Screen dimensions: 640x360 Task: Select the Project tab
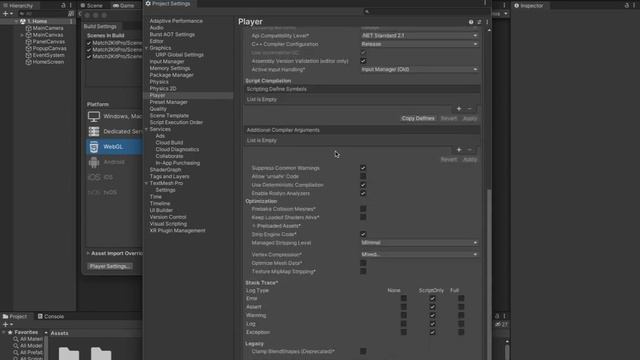15,316
